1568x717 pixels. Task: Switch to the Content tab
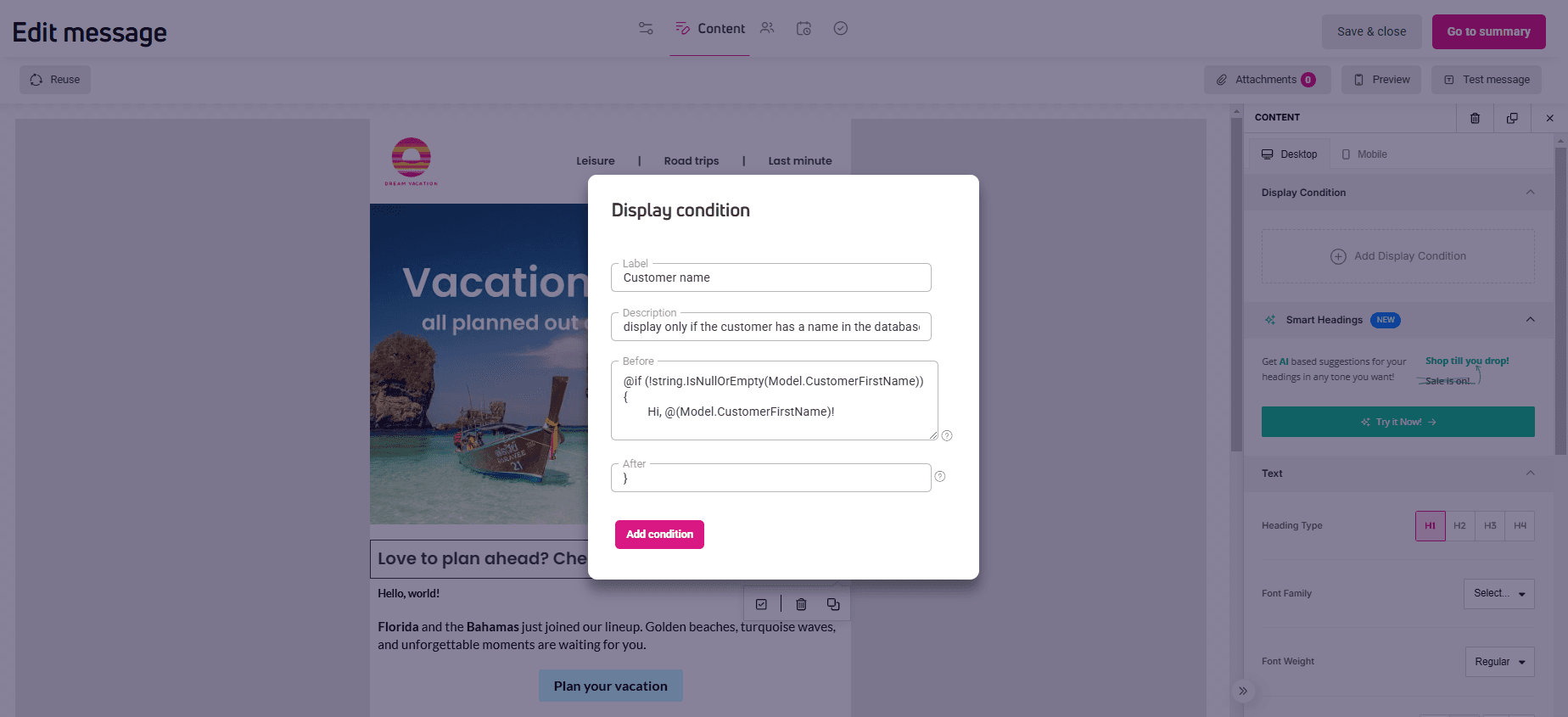click(x=710, y=29)
